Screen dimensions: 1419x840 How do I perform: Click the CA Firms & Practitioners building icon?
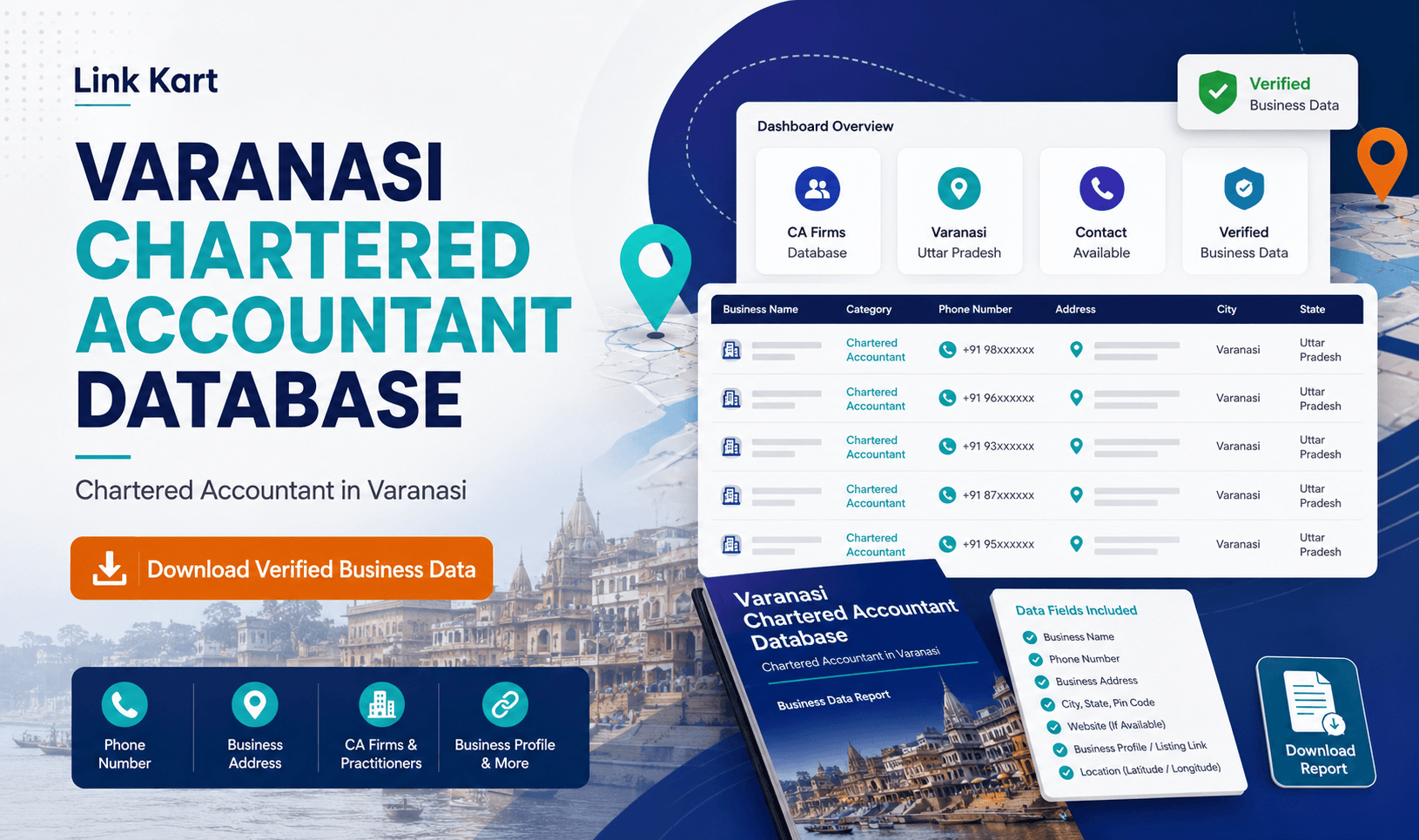pos(381,704)
